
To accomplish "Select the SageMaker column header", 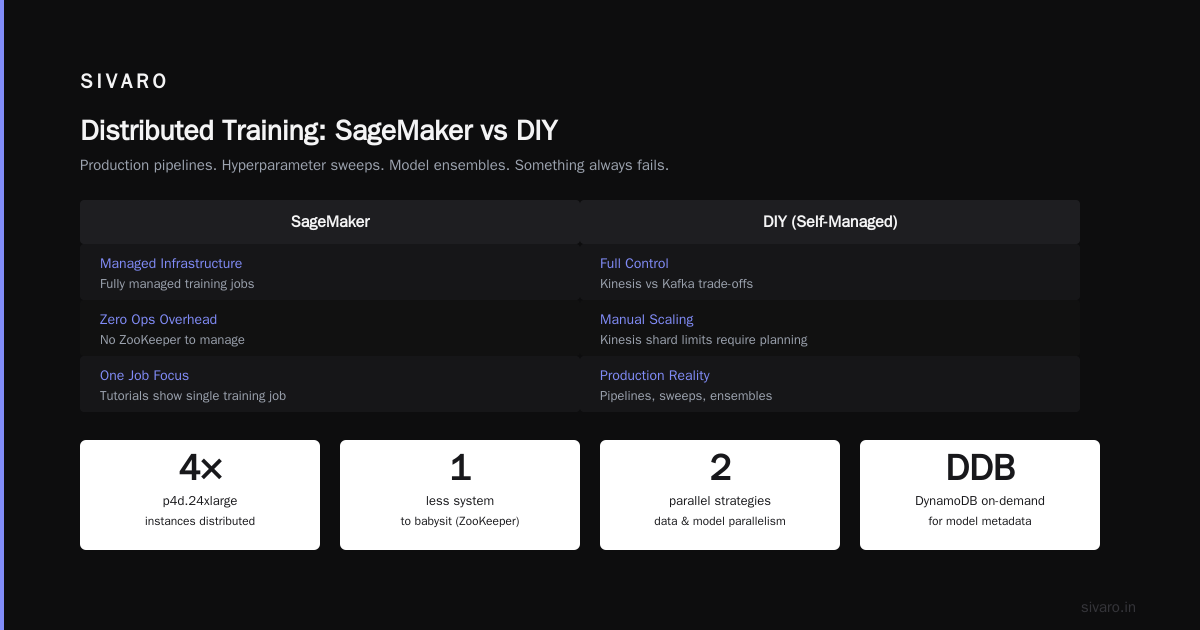I will (330, 222).
